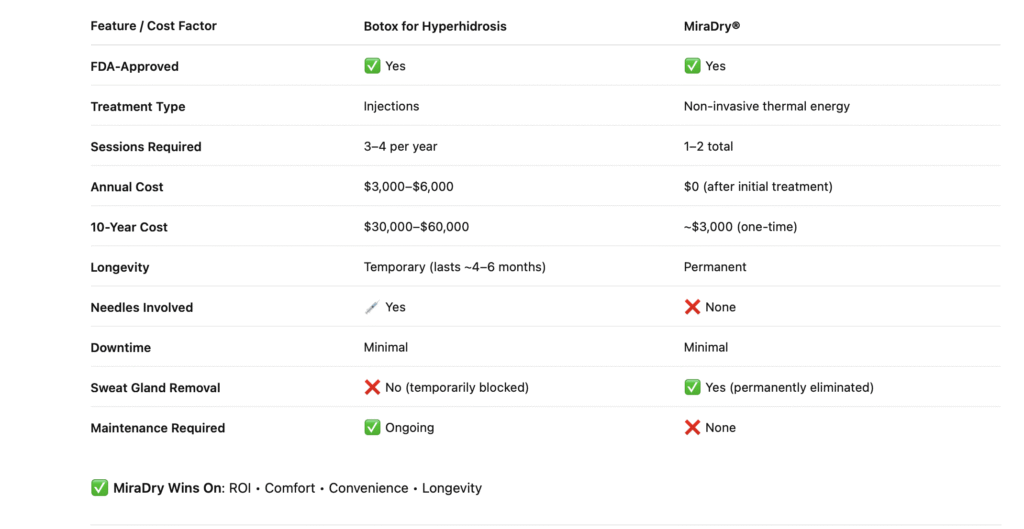Image resolution: width=1024 pixels, height=529 pixels.
Task: Click green checkmark in MiraDry FDA-Approved cell
Action: pos(692,66)
